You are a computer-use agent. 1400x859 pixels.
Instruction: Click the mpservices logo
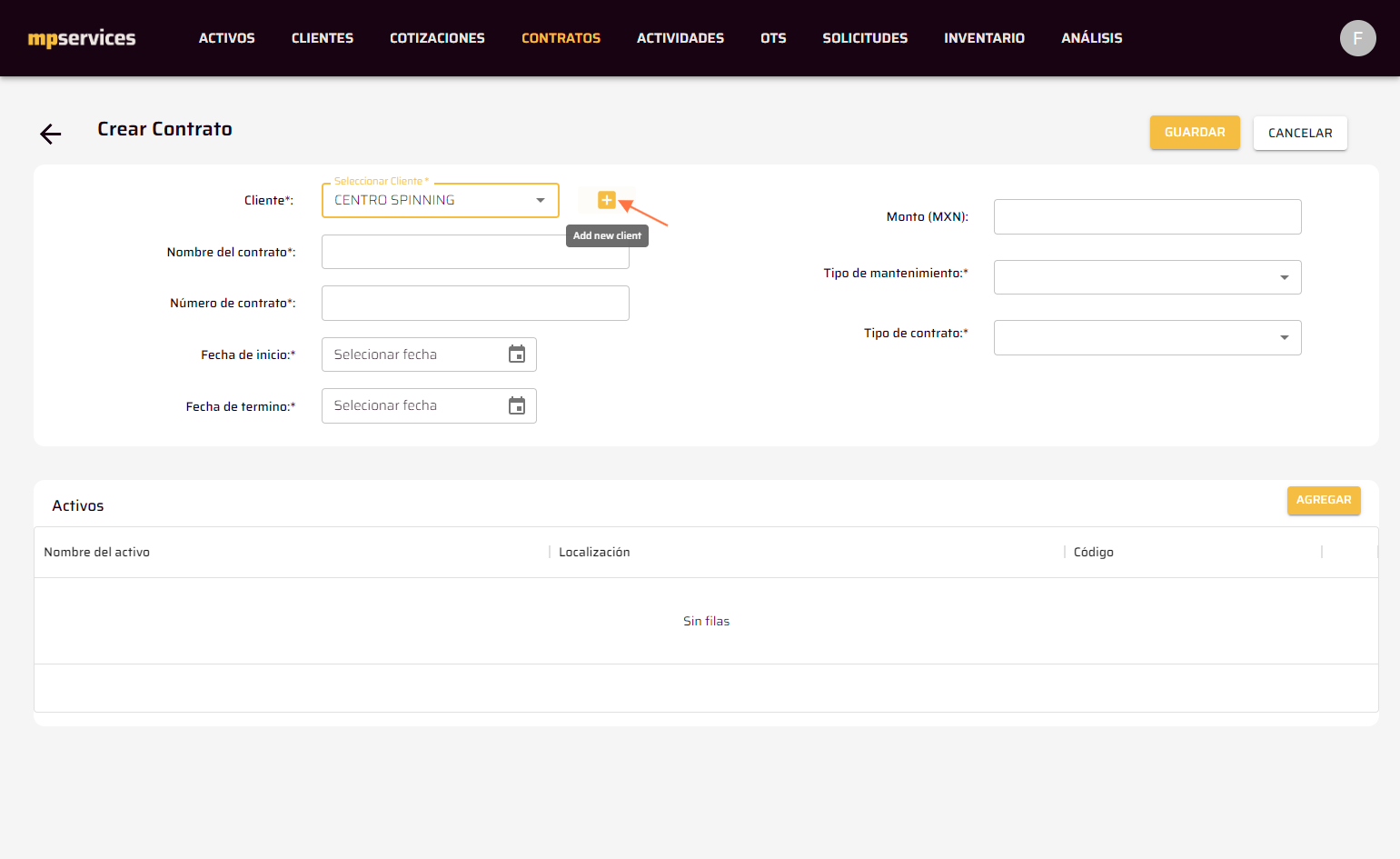(82, 38)
